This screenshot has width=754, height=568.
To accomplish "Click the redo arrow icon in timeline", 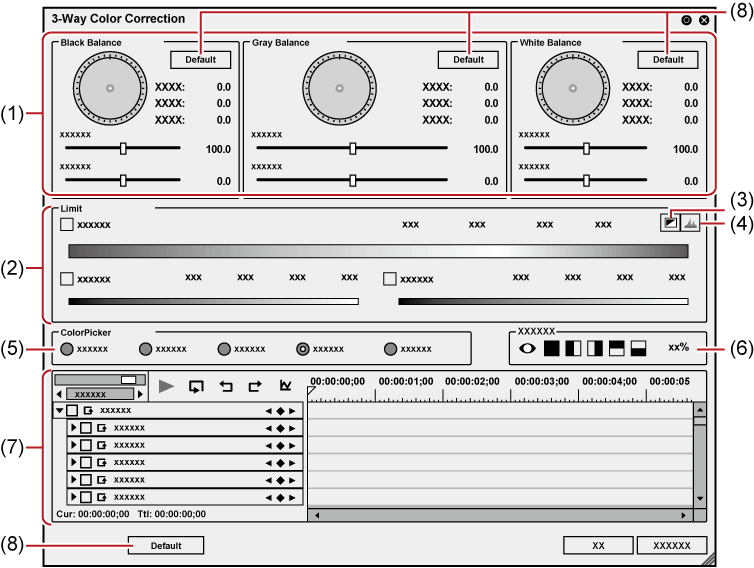I will pos(254,386).
